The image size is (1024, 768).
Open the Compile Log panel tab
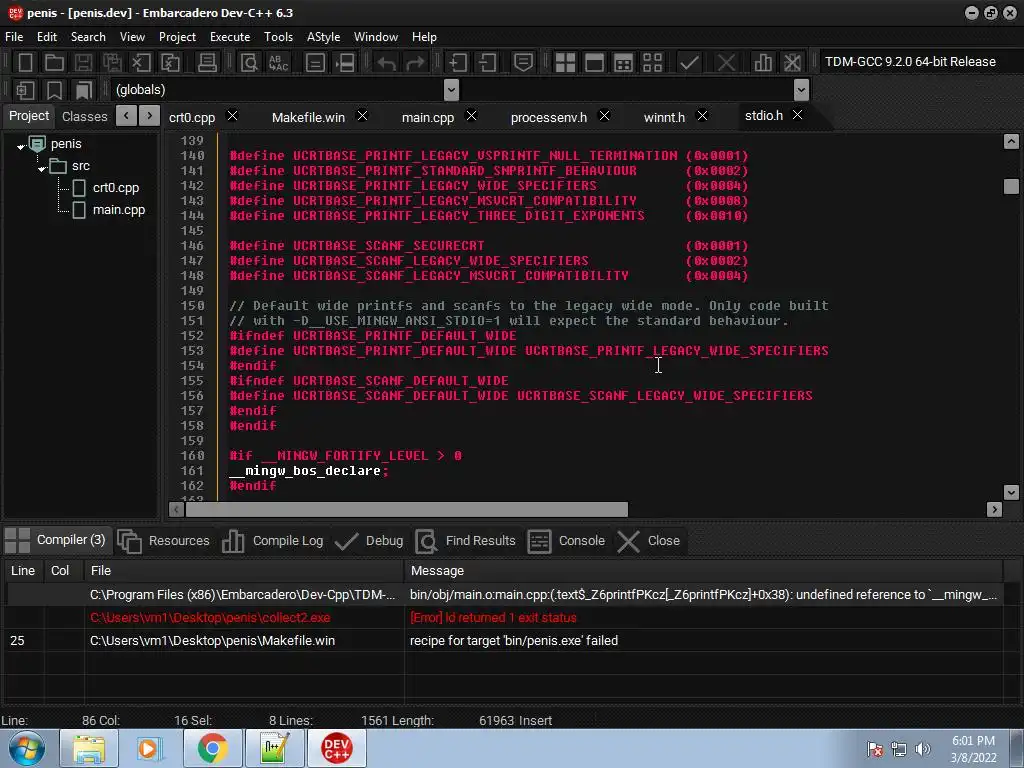(273, 541)
